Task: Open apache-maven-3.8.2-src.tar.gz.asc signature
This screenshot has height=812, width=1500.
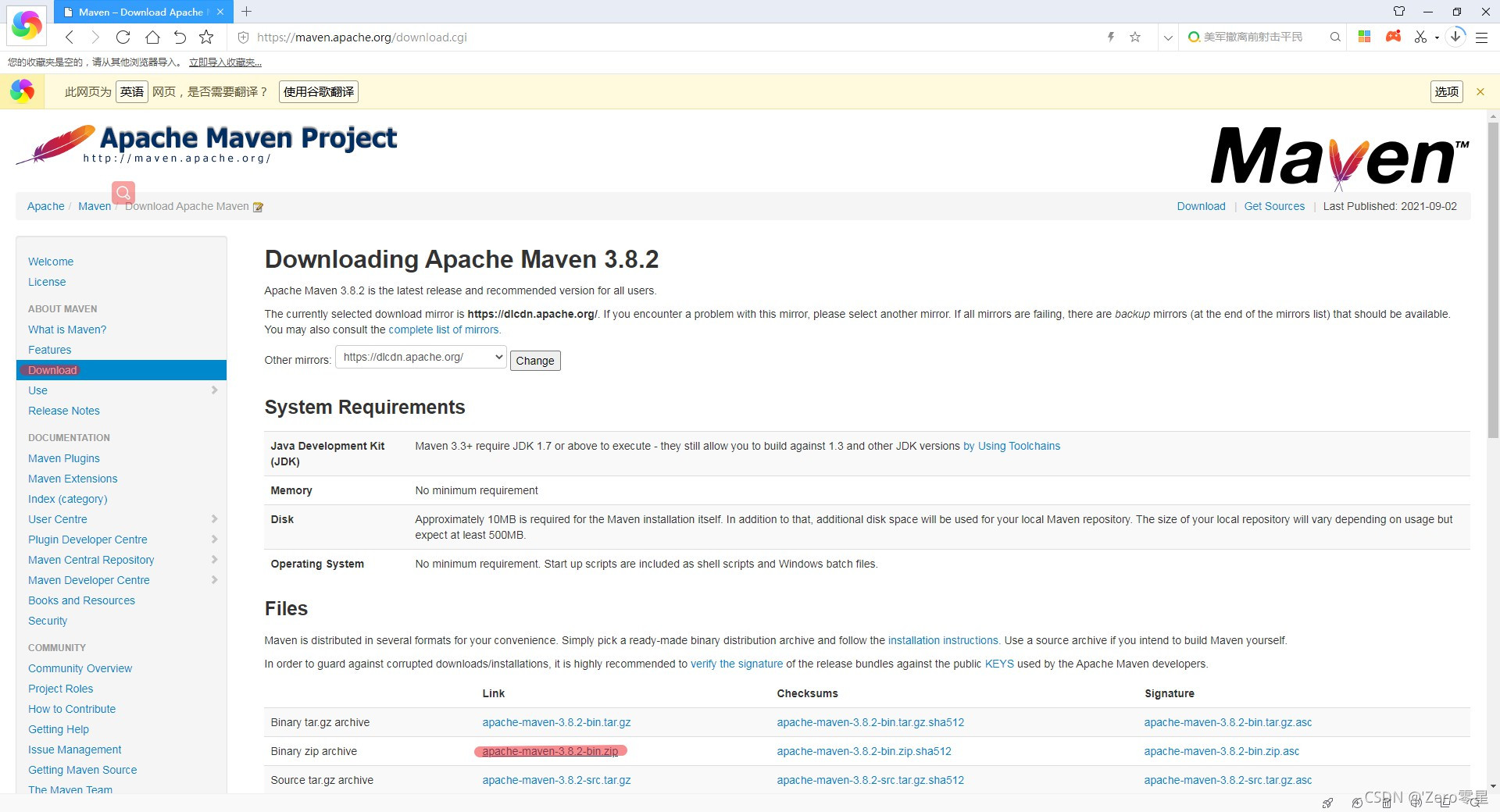Action: point(1228,780)
